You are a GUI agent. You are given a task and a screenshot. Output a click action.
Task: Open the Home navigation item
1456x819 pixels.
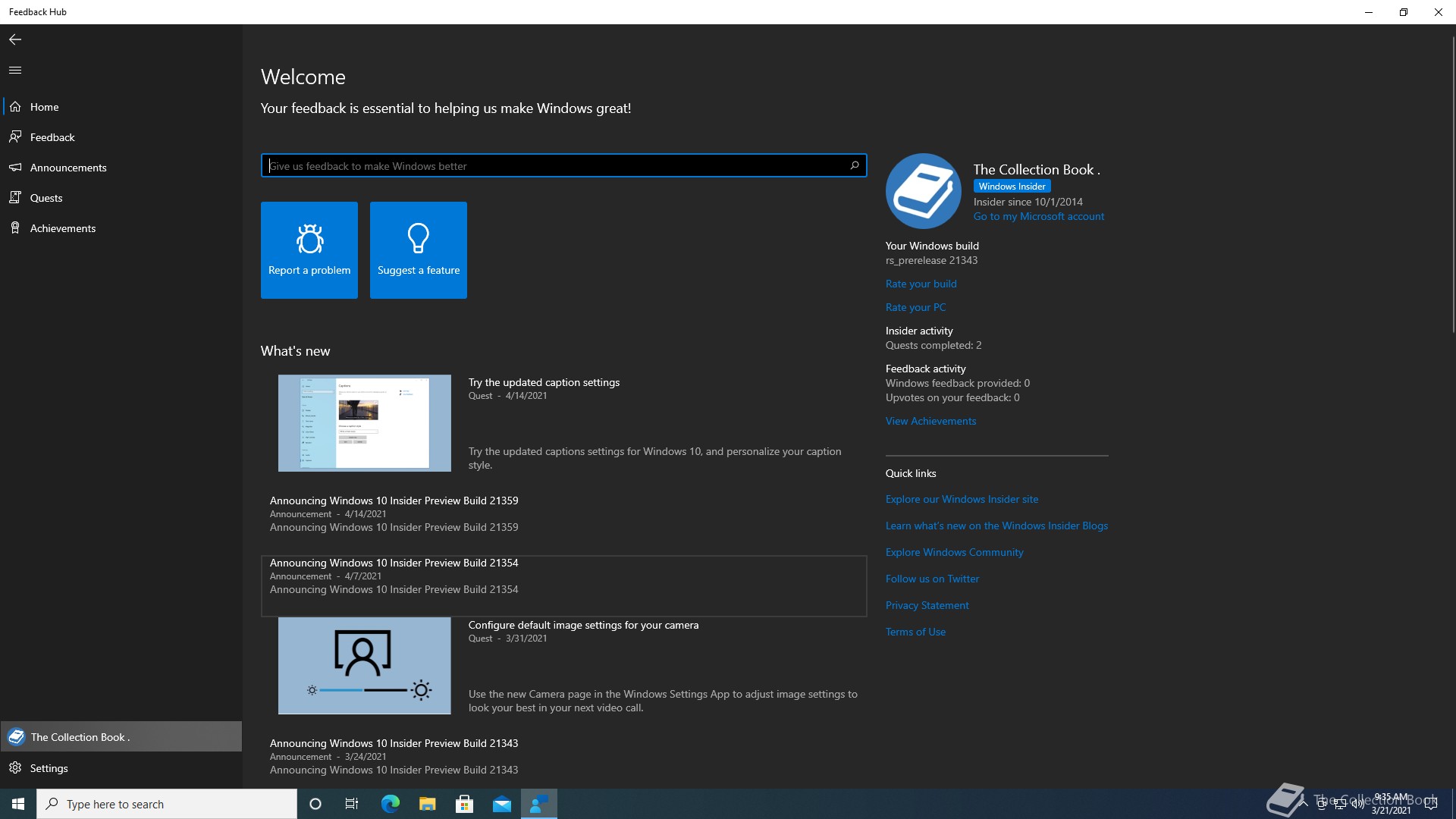[121, 107]
